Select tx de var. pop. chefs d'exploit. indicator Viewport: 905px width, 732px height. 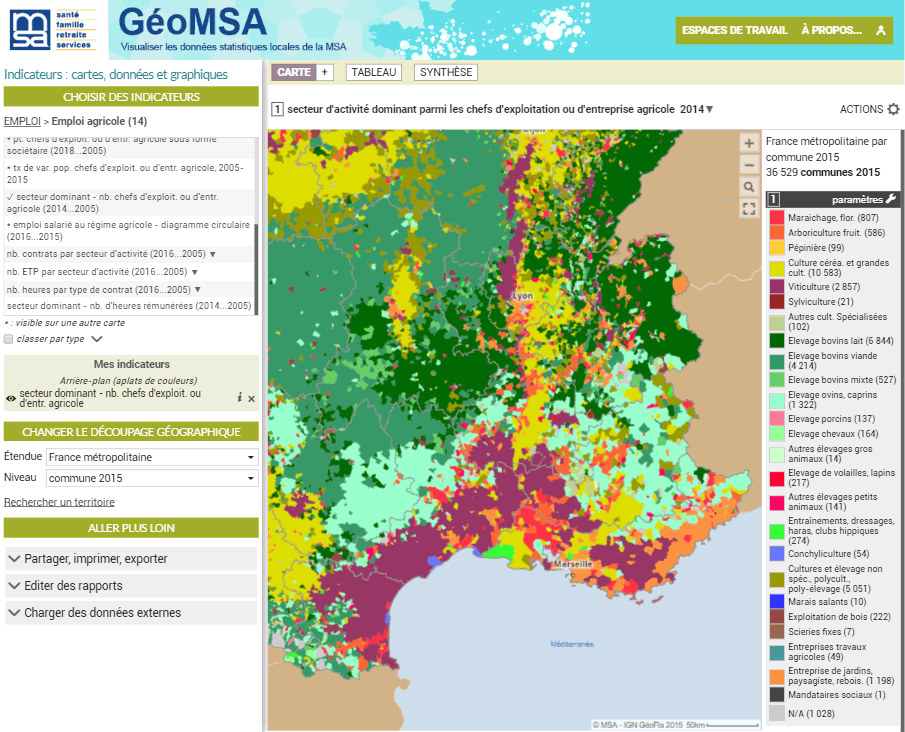(x=129, y=173)
